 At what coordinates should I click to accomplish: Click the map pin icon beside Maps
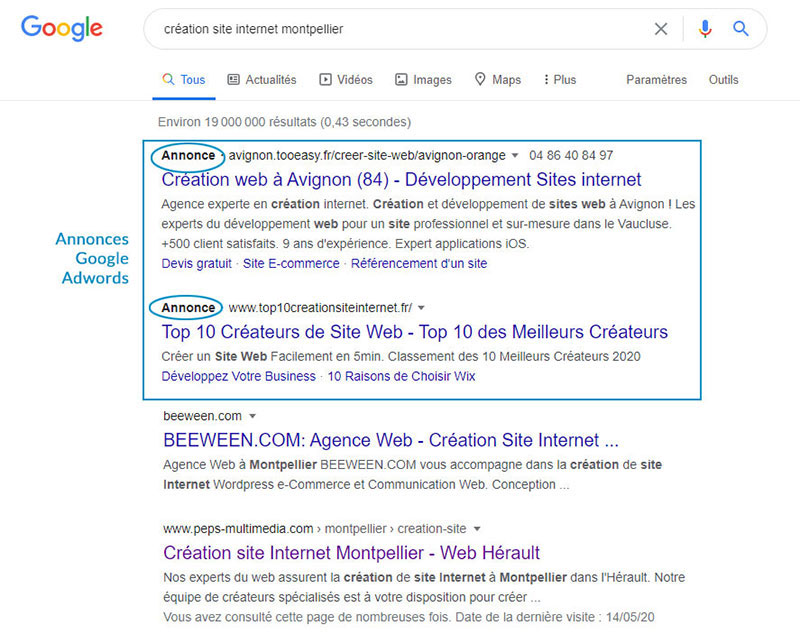click(x=480, y=79)
